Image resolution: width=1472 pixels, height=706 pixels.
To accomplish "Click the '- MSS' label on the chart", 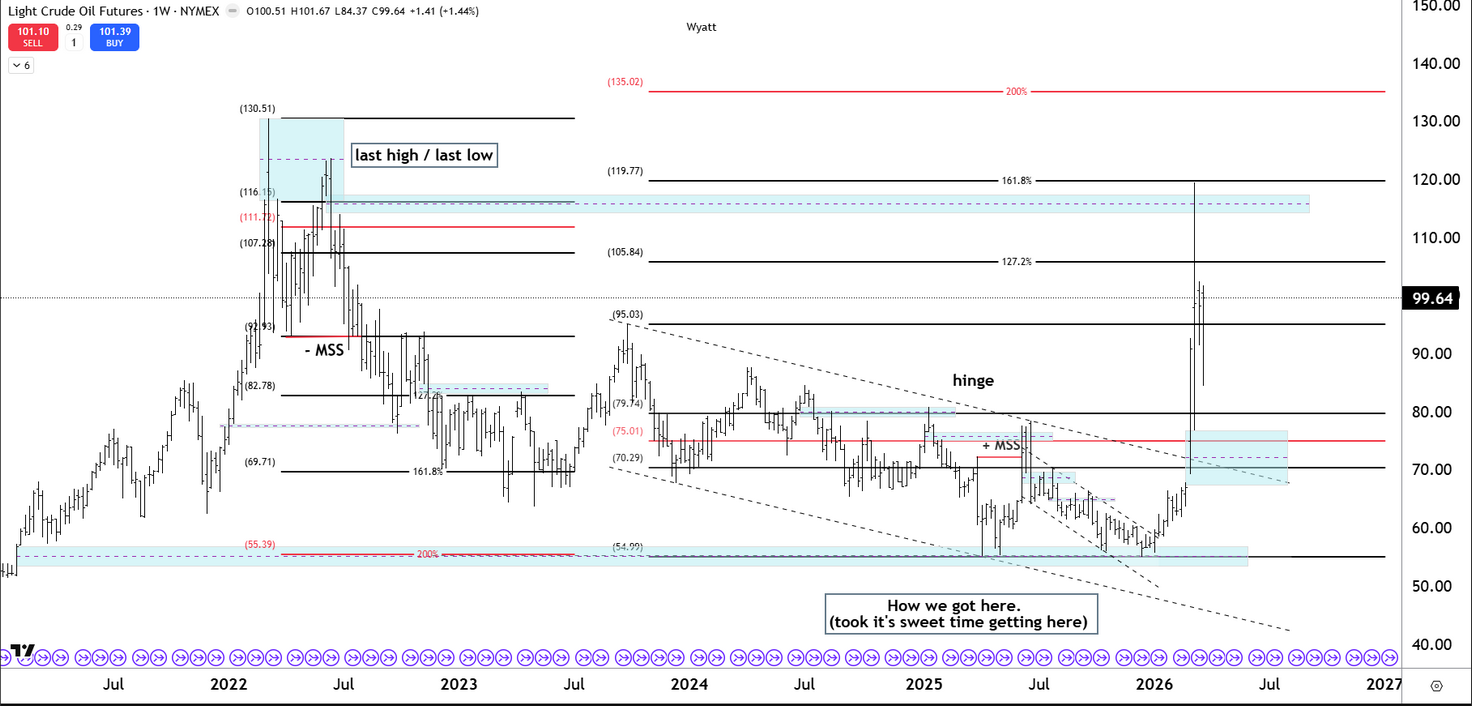I will pos(322,351).
